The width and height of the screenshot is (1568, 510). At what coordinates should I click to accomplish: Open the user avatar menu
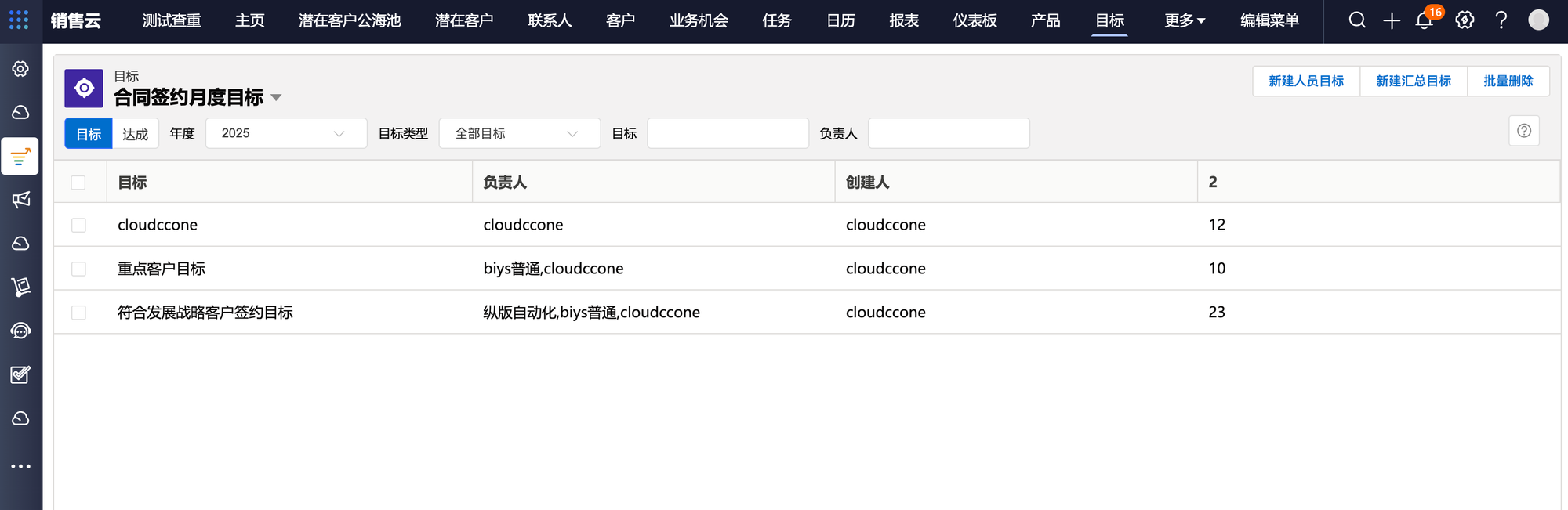coord(1538,20)
